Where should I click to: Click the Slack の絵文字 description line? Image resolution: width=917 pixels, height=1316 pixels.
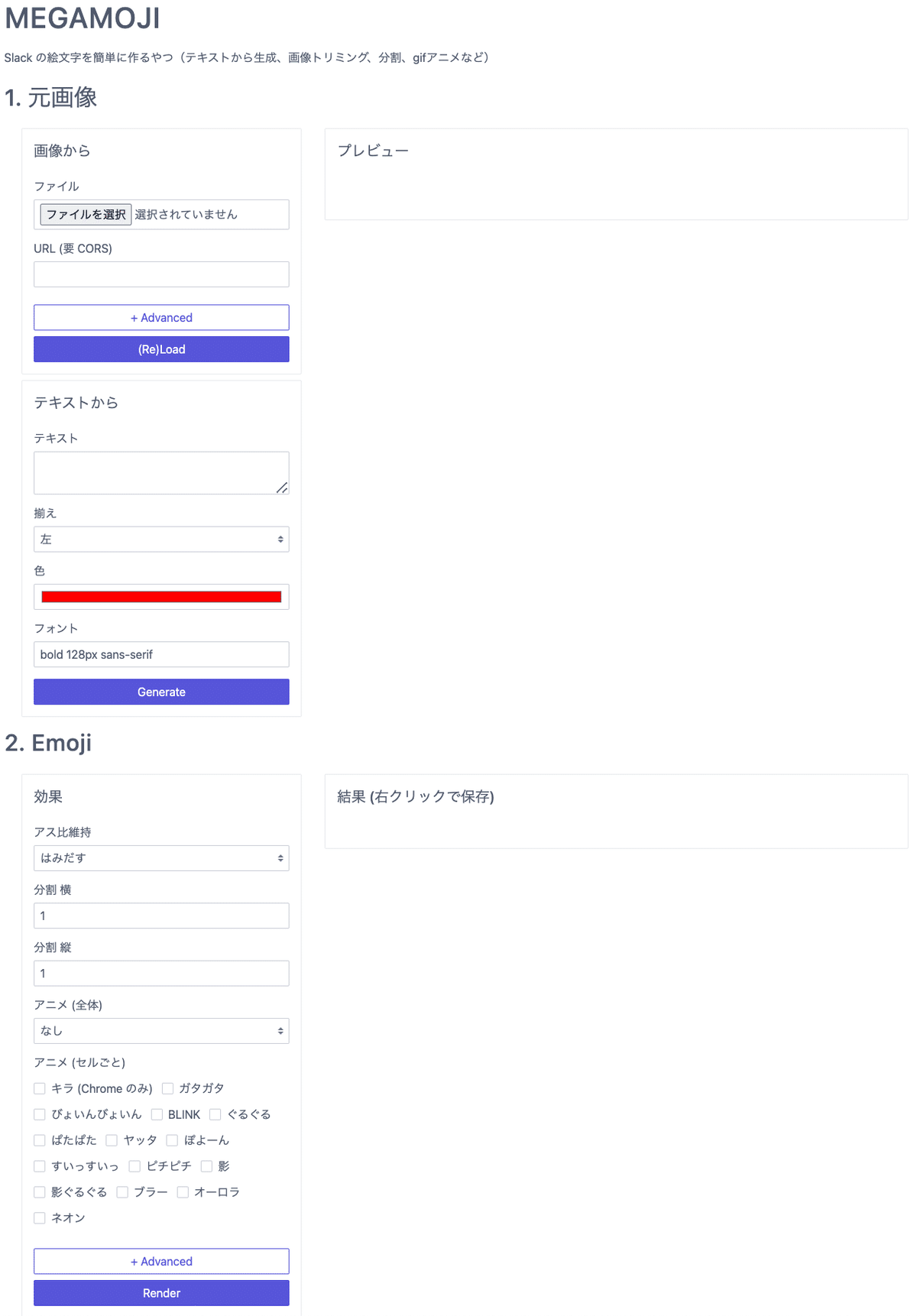coord(247,57)
